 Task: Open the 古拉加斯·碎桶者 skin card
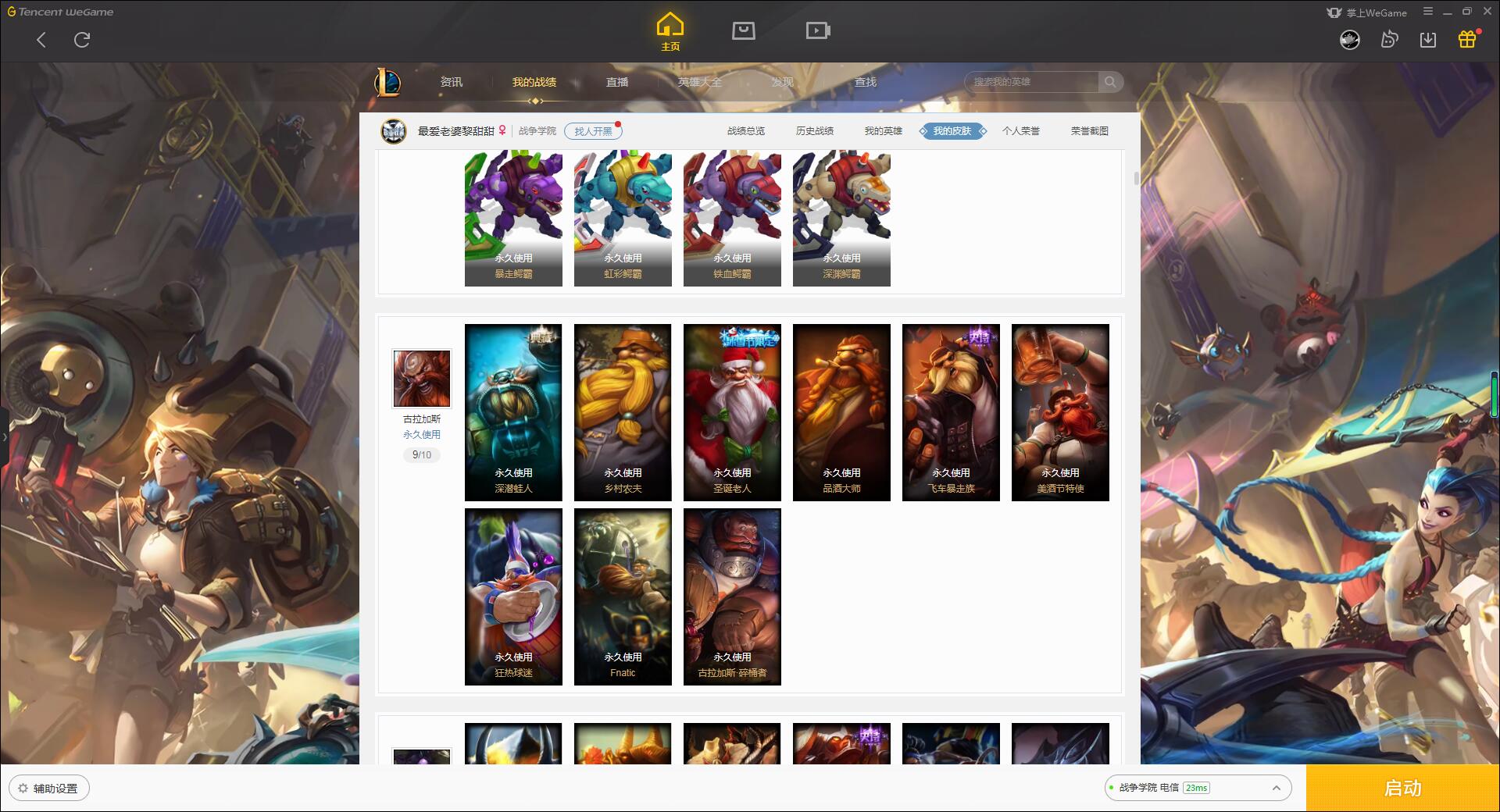(x=732, y=597)
